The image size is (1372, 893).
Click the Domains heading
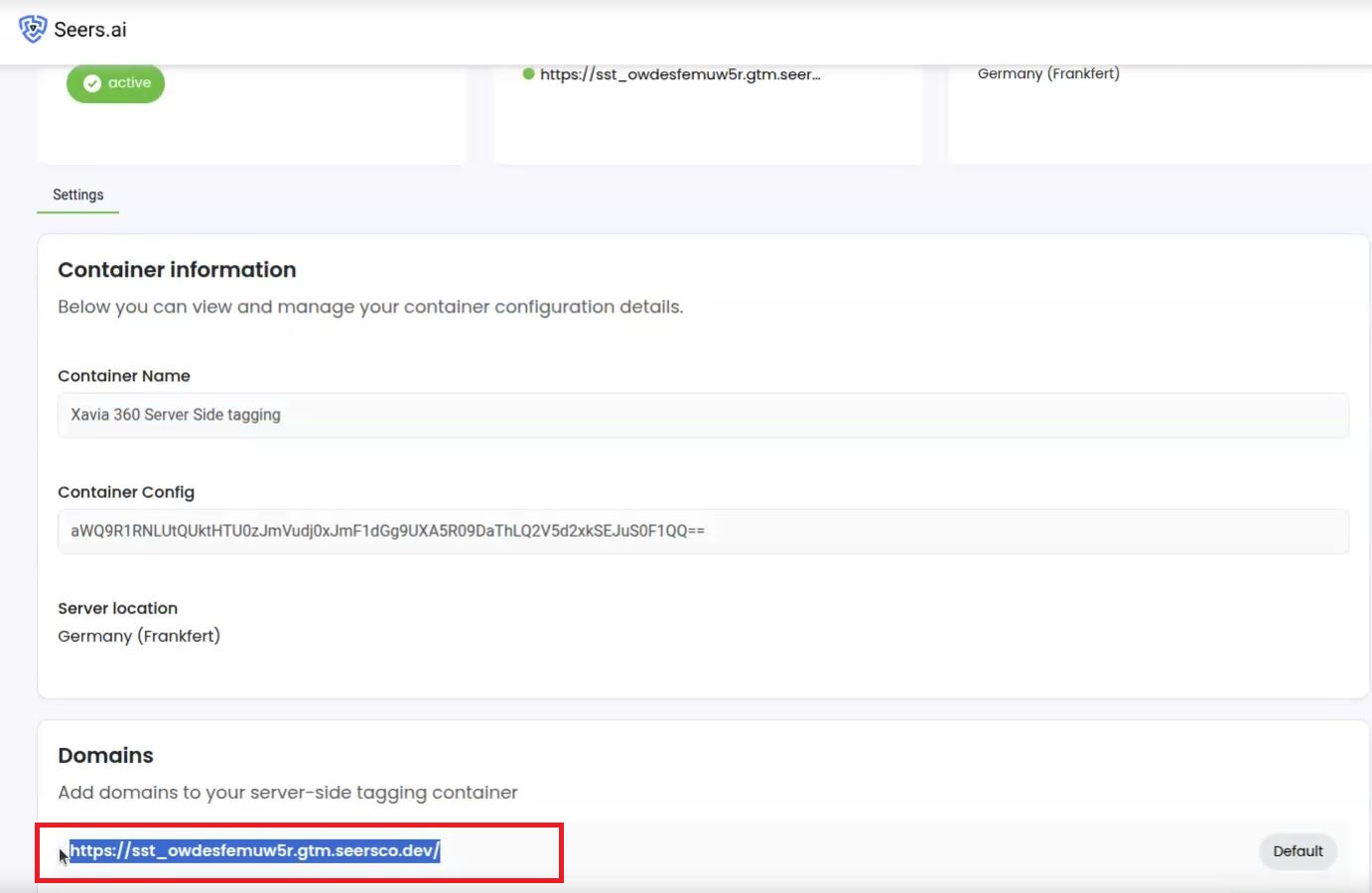105,755
